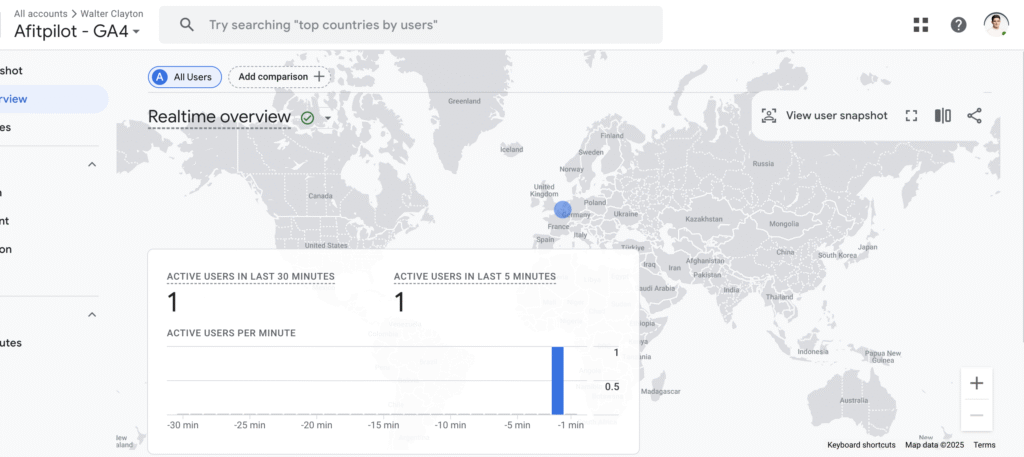Click the green data status checkmark
The width and height of the screenshot is (1024, 457).
click(308, 118)
